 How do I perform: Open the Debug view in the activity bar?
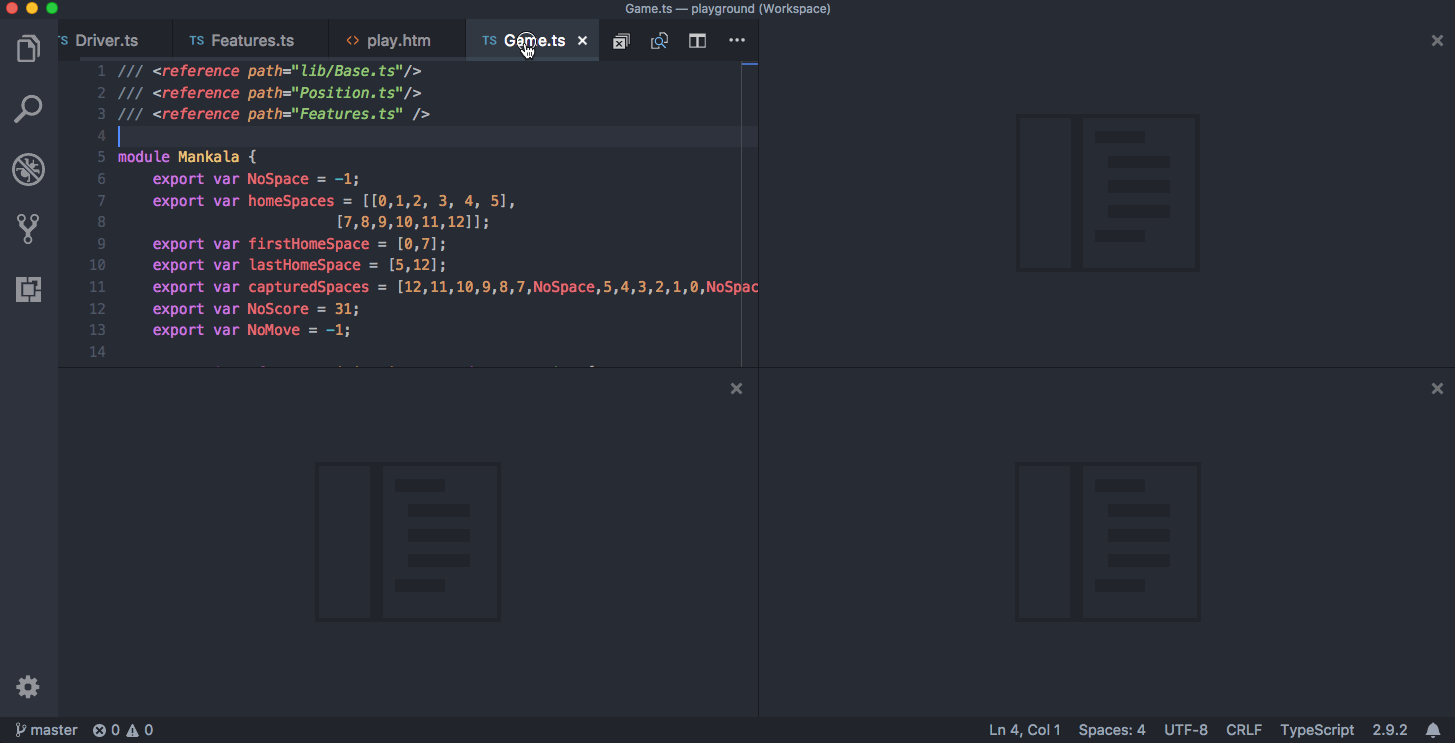pos(28,169)
